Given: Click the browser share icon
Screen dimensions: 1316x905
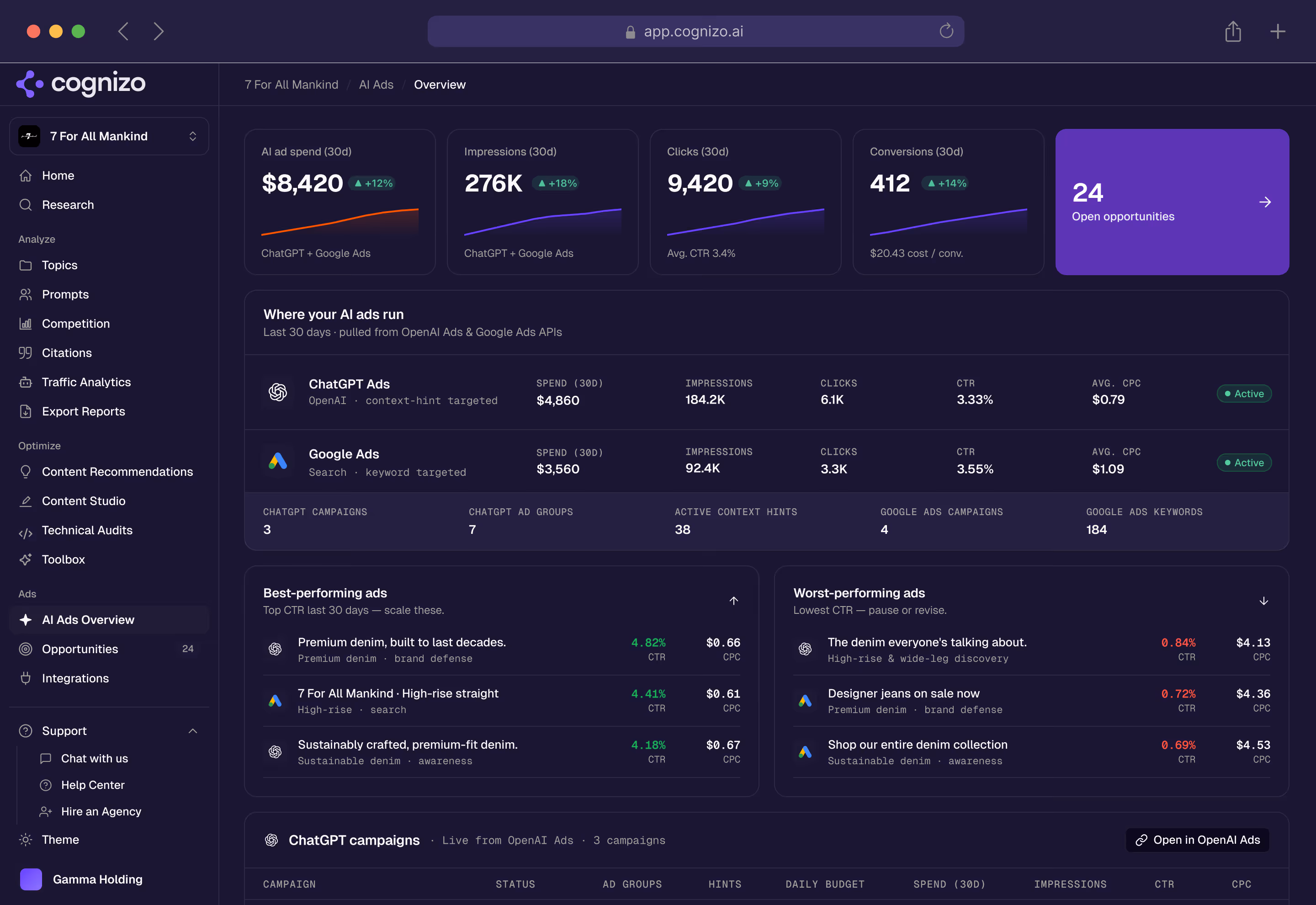Looking at the screenshot, I should (1233, 31).
